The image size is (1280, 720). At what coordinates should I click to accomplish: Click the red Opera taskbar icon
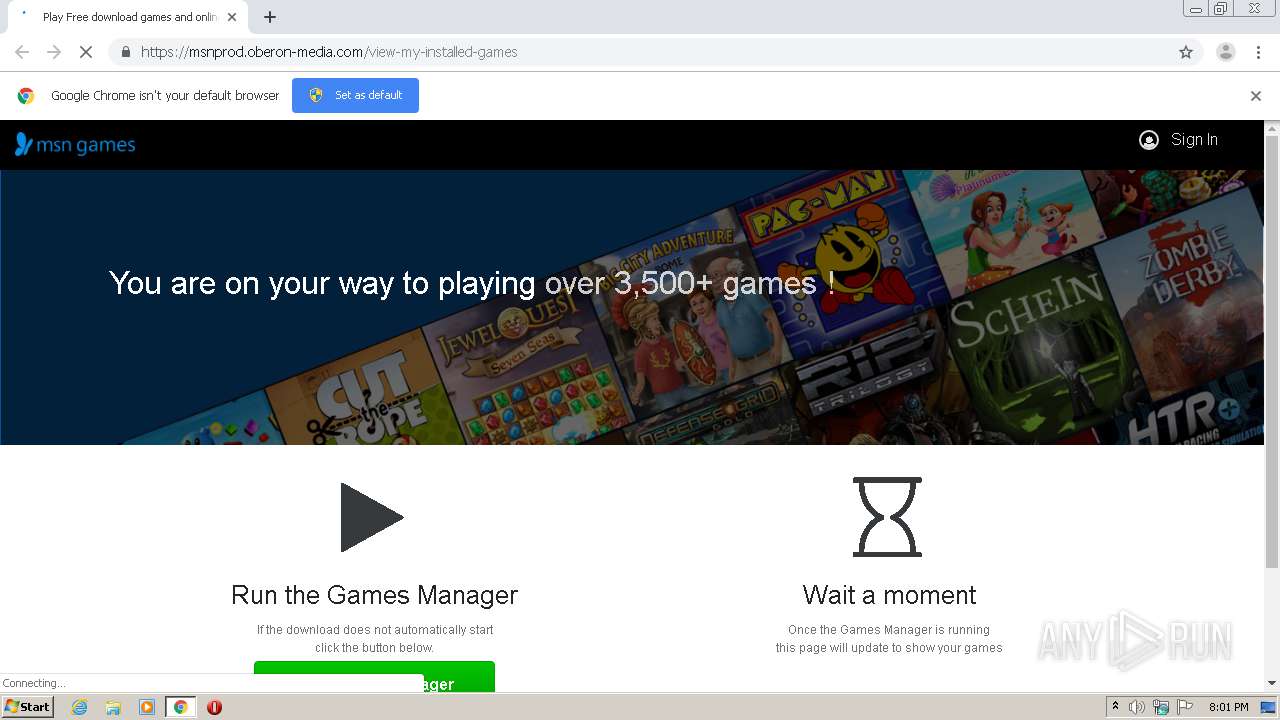click(x=214, y=707)
